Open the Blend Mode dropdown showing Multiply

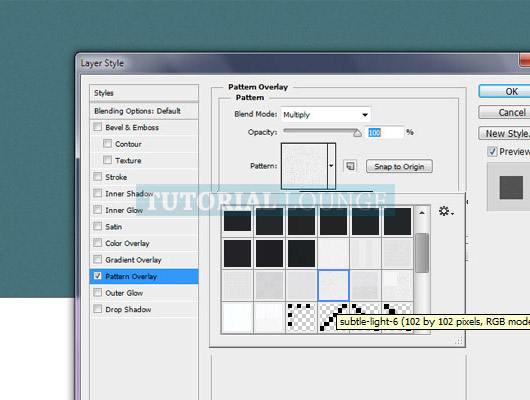click(326, 115)
